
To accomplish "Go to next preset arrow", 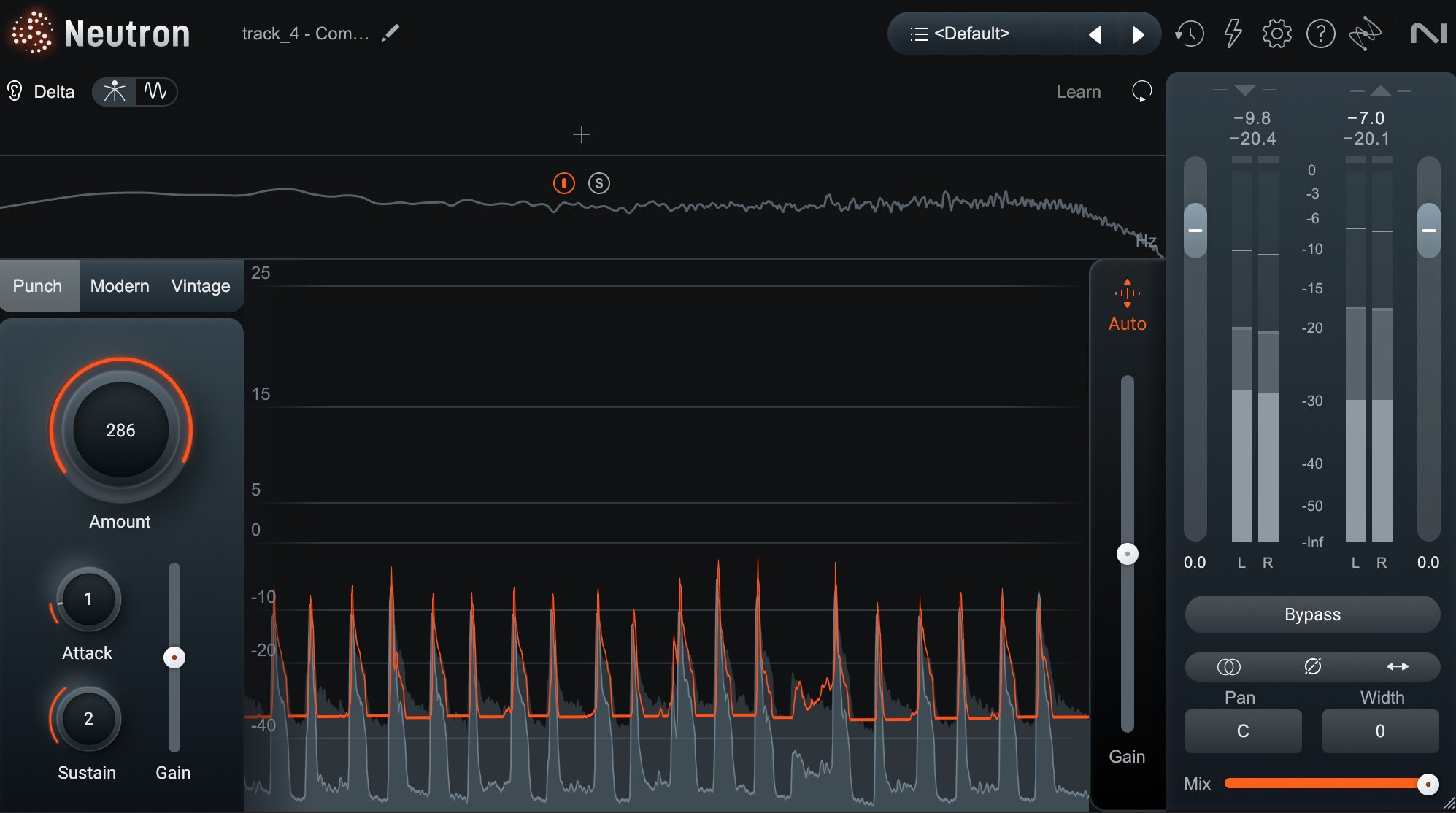I will tap(1137, 34).
